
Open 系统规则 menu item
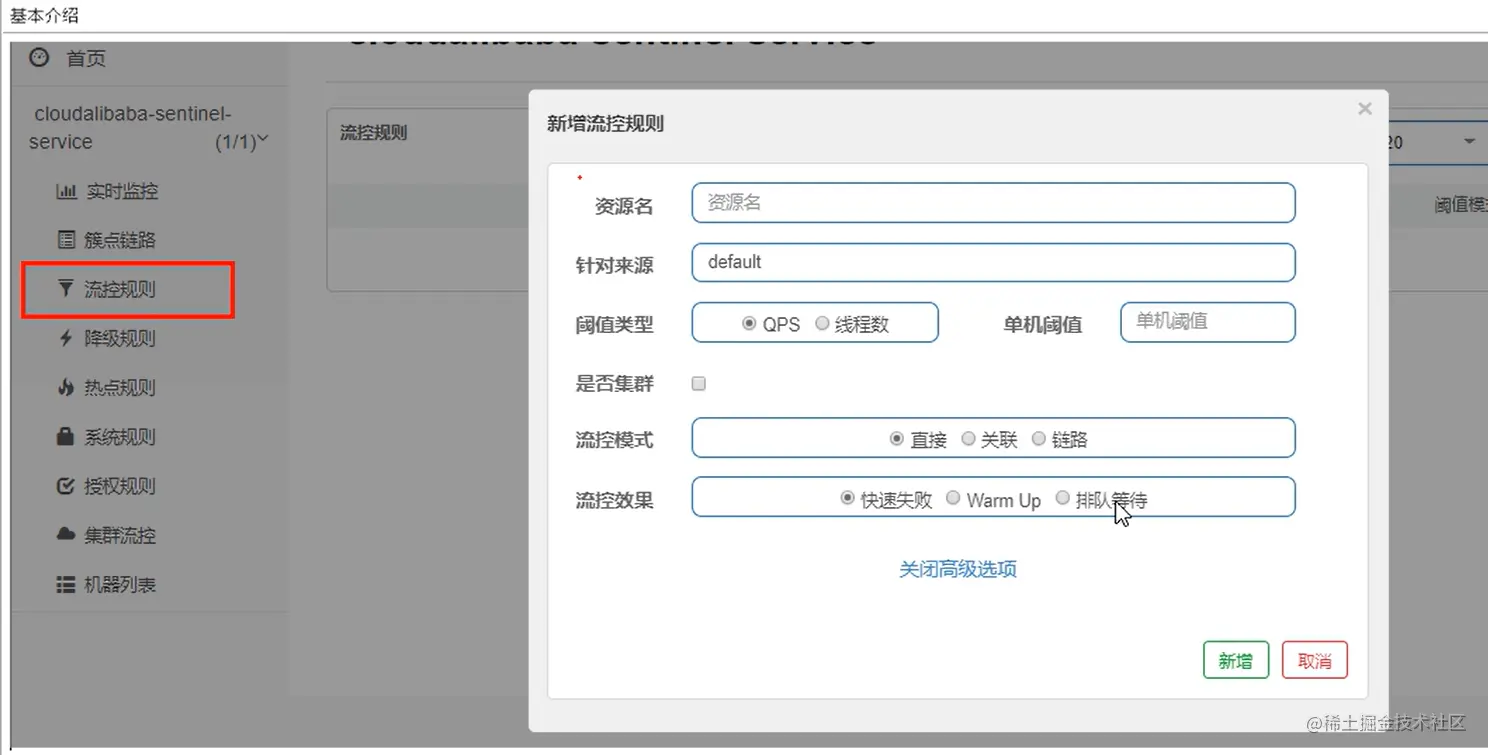(x=120, y=436)
